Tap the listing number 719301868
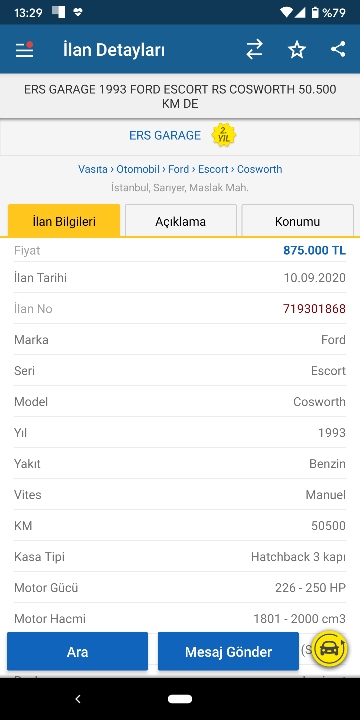This screenshot has width=360, height=720. click(314, 309)
